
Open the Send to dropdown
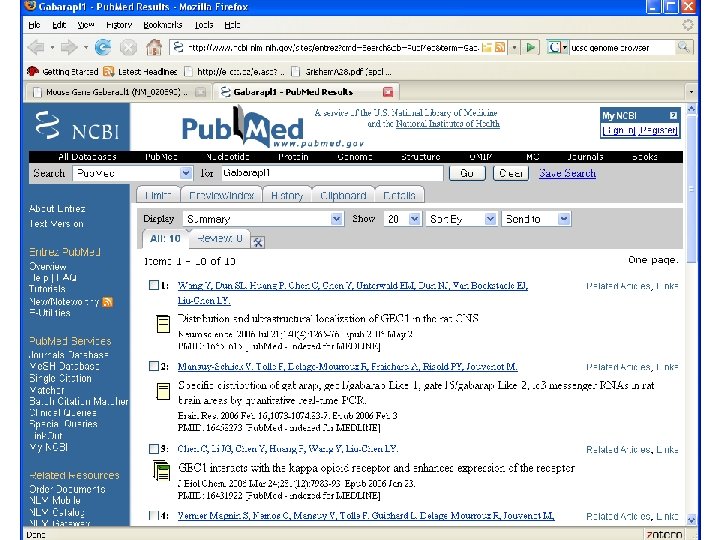click(x=536, y=219)
